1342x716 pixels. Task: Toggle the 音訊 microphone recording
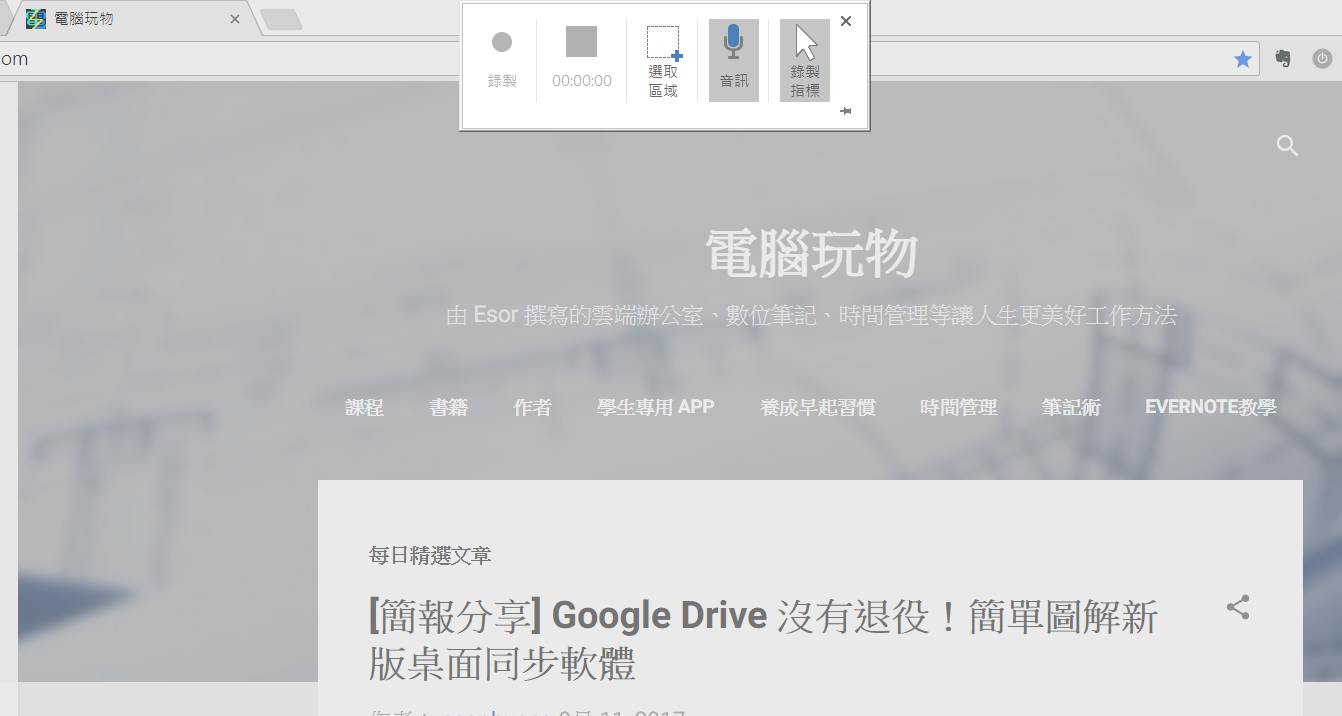734,60
